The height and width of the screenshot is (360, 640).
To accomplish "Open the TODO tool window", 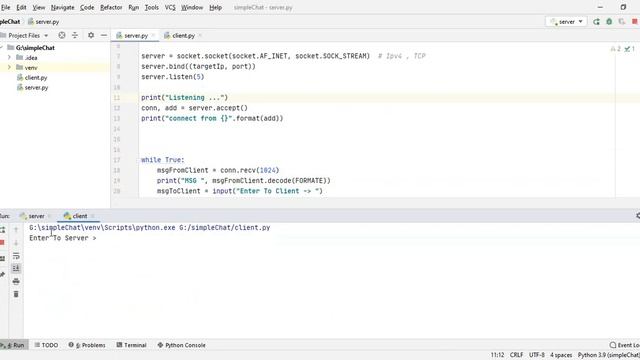I will (46, 345).
